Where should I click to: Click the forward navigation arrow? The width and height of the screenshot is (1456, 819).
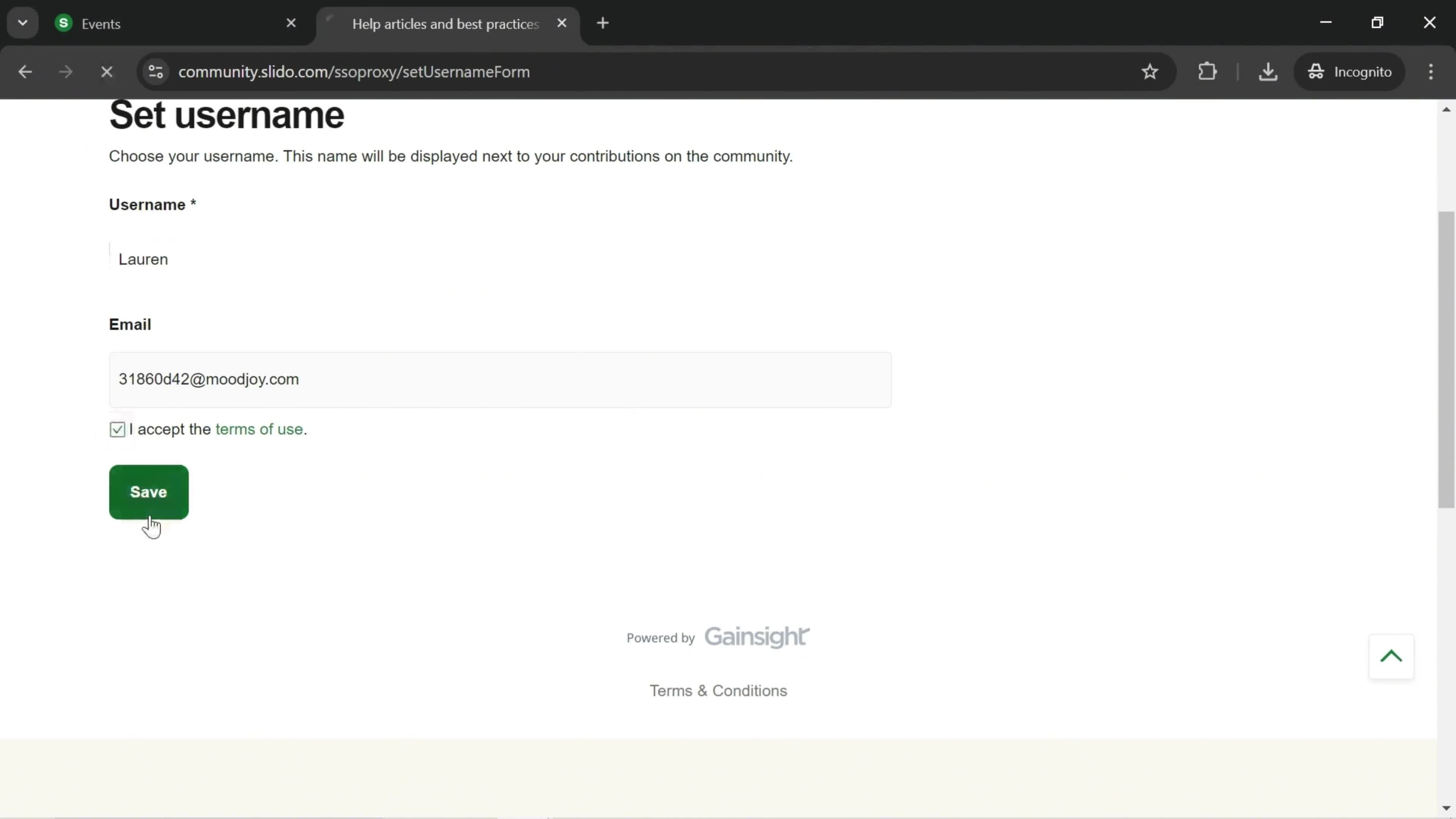[x=66, y=72]
